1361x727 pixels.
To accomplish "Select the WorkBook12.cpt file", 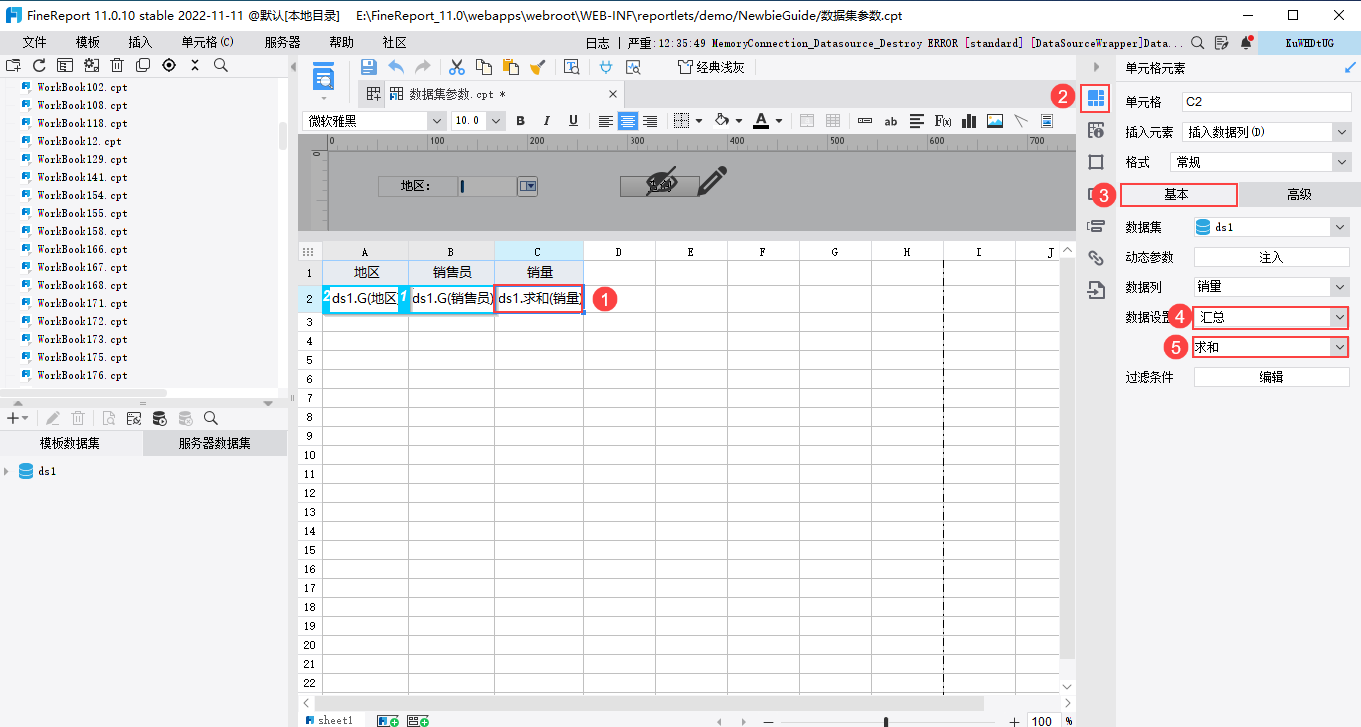I will [79, 141].
